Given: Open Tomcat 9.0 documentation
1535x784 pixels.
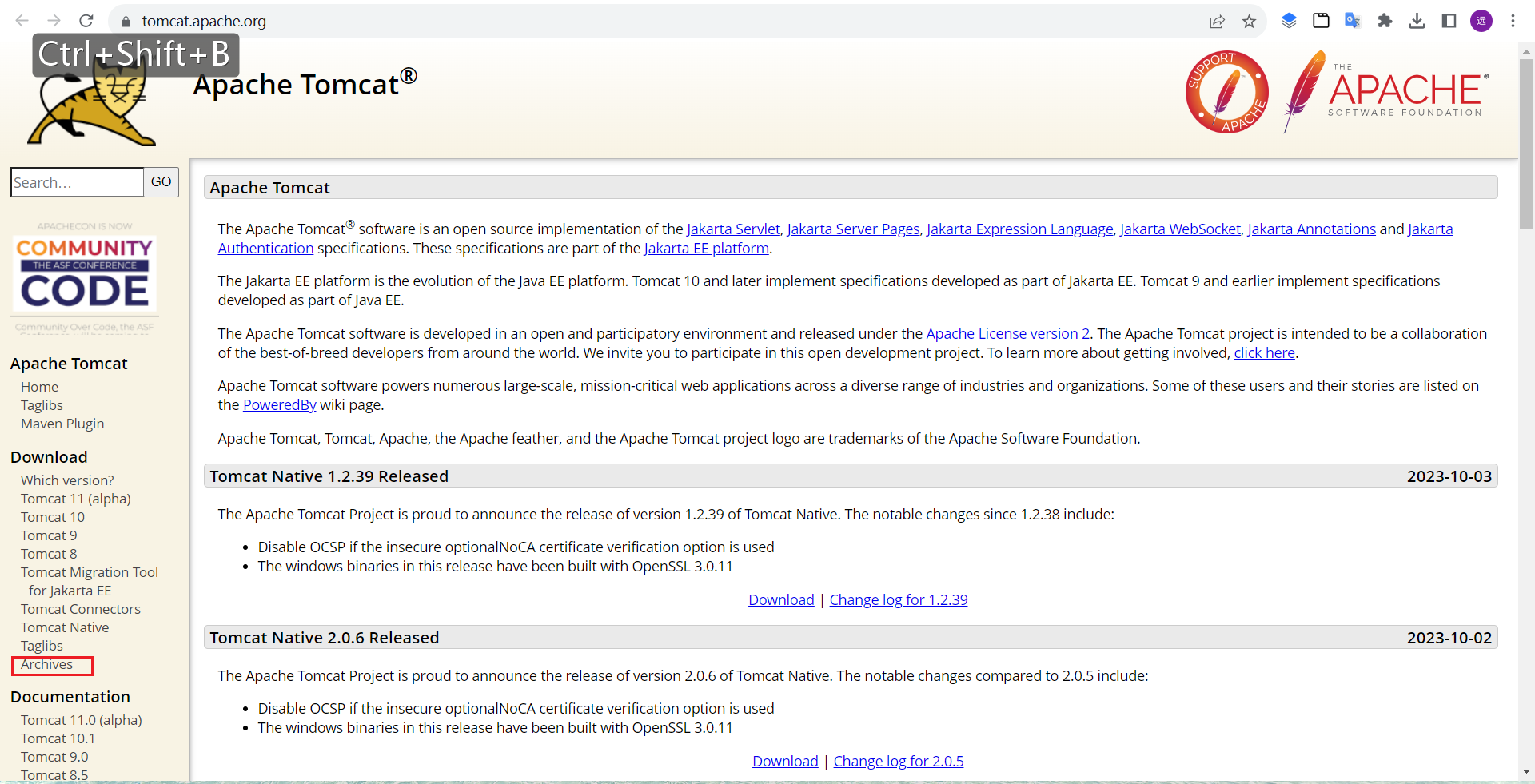Looking at the screenshot, I should [54, 757].
